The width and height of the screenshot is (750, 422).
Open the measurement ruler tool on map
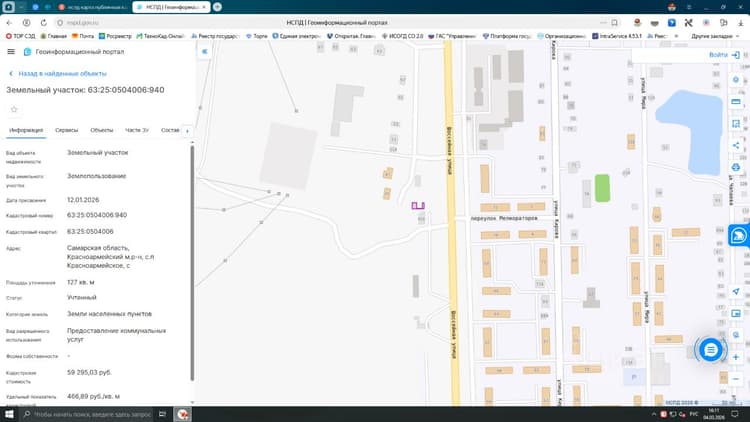point(736,102)
